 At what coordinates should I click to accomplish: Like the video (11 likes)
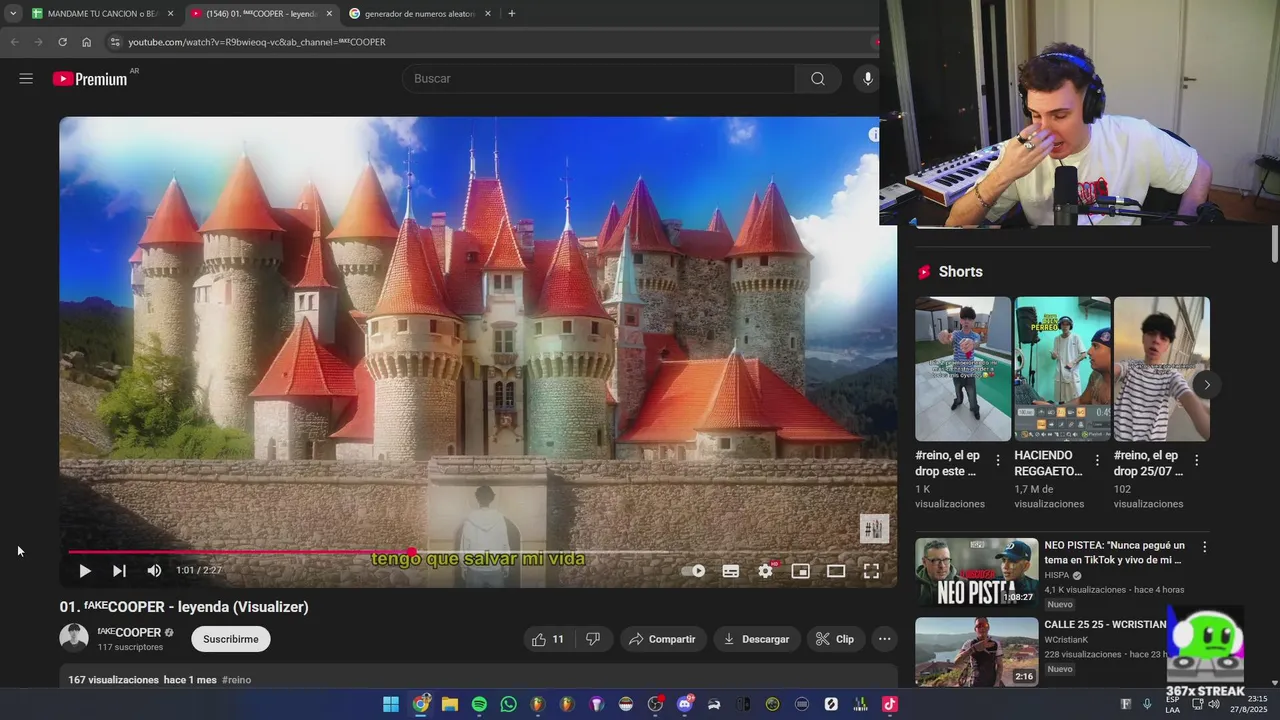coord(547,639)
